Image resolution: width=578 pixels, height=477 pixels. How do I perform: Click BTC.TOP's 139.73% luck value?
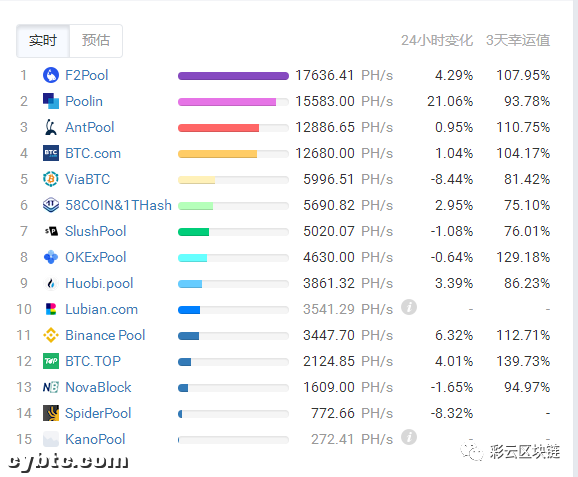pos(523,361)
